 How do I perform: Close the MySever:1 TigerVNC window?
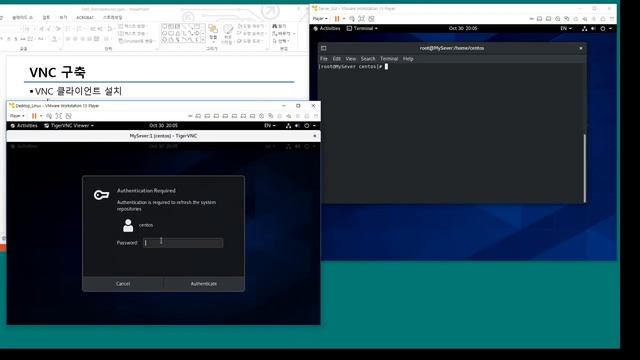(314, 136)
